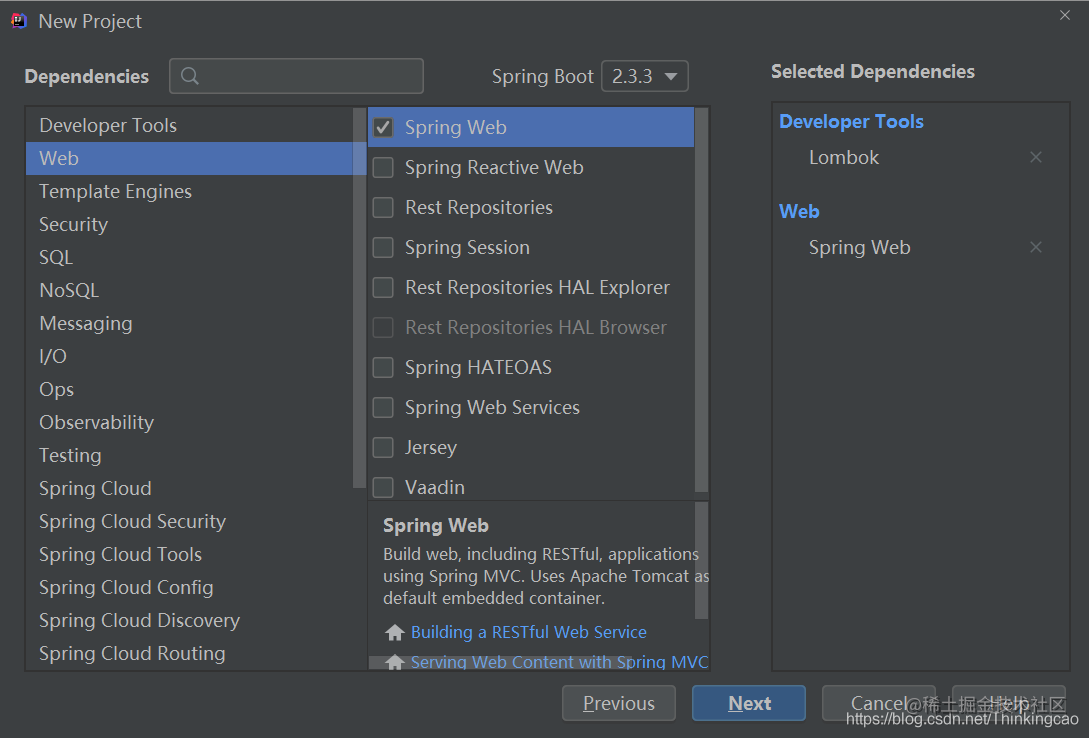Open the Spring Boot version dropdown

[645, 76]
